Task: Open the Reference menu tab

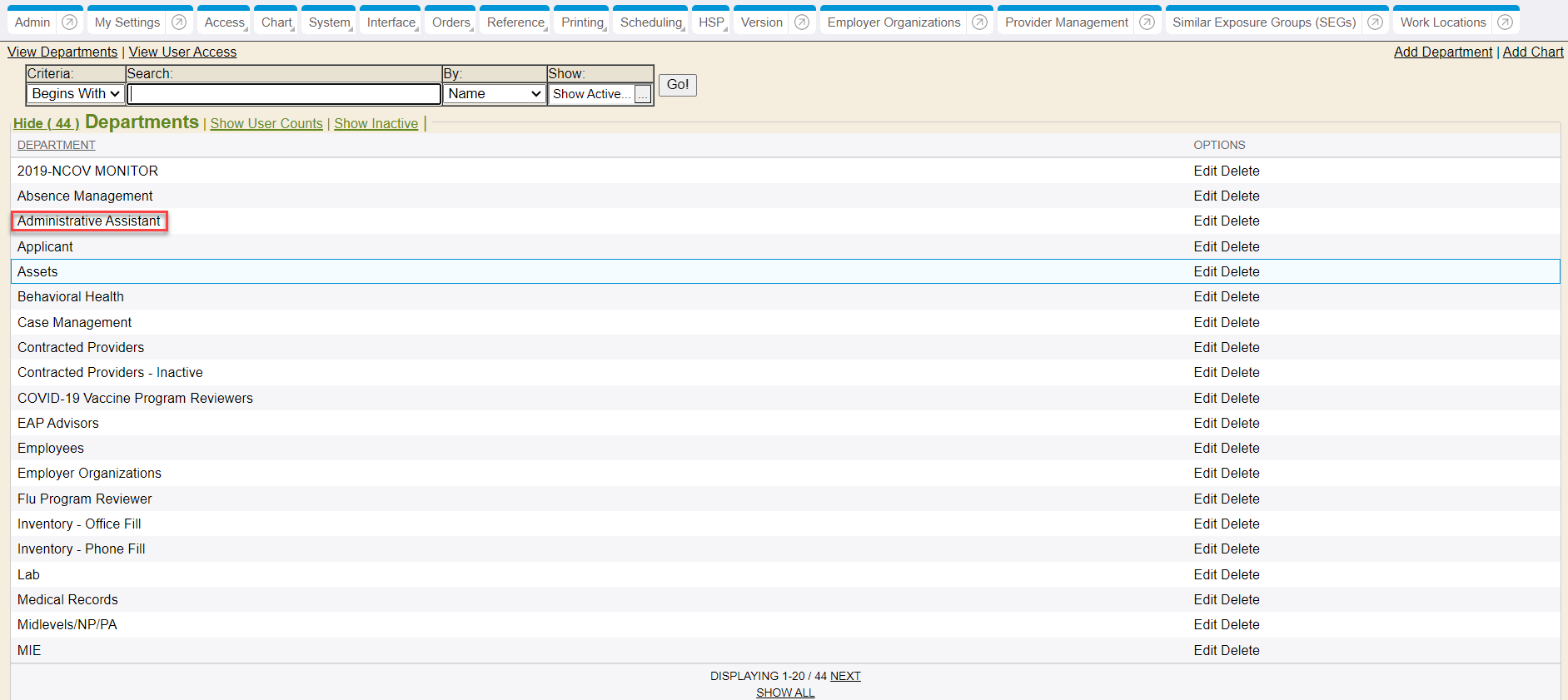Action: 515,22
